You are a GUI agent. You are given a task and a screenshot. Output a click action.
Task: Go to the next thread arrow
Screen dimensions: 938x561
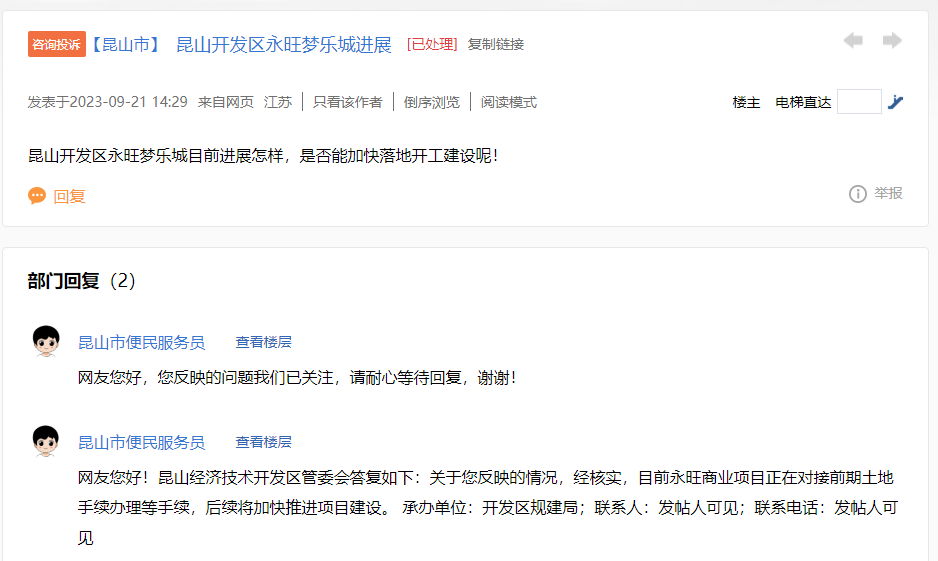[x=892, y=41]
